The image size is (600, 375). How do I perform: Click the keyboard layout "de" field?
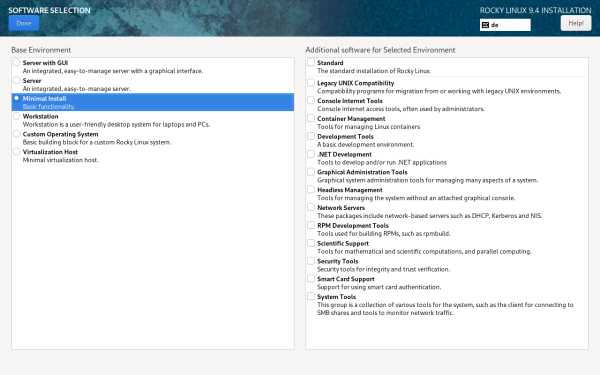[505, 25]
